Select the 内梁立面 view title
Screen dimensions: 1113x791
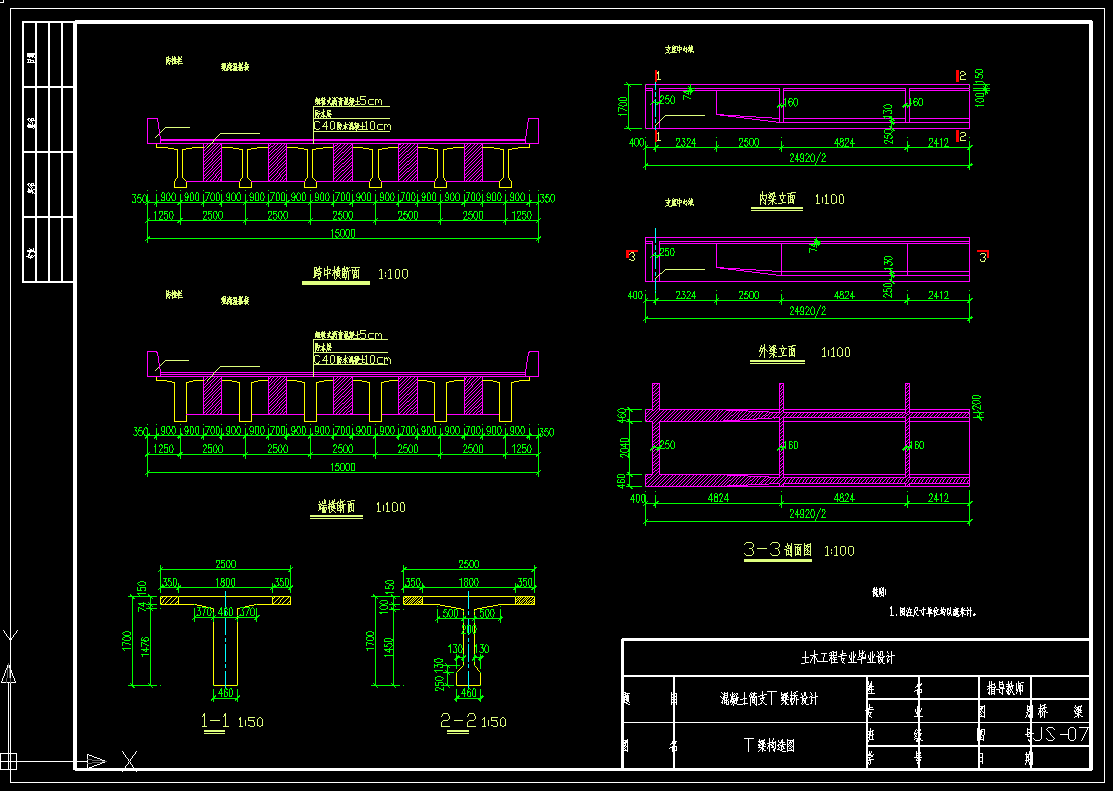[777, 199]
